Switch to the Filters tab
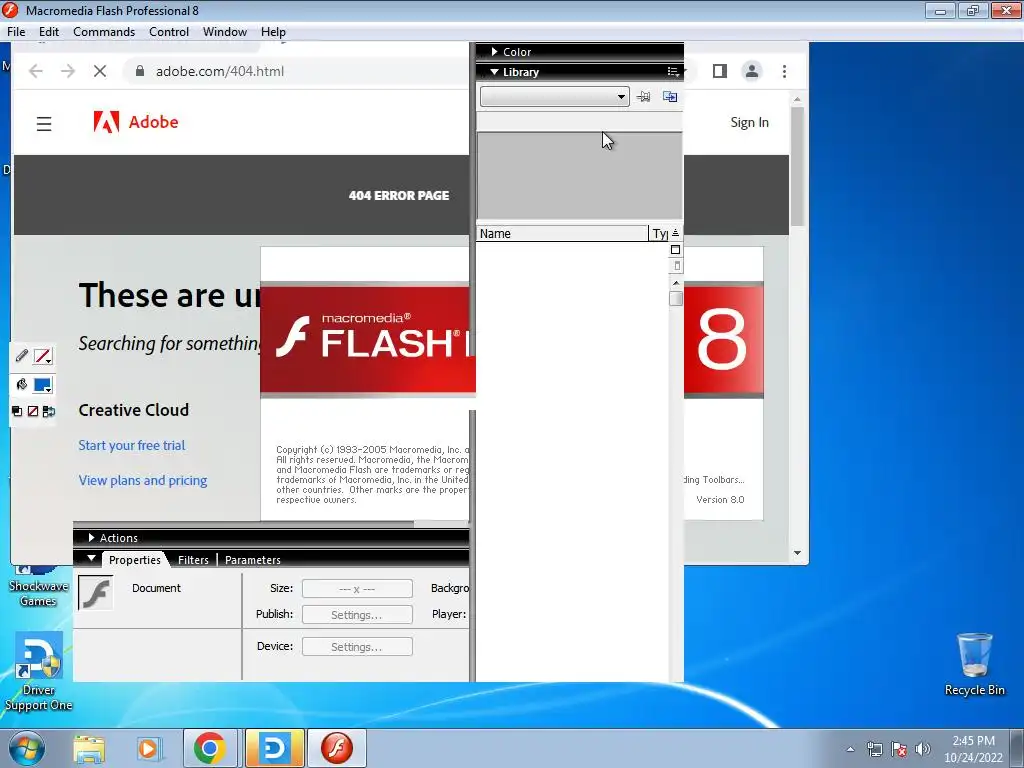The width and height of the screenshot is (1024, 768). 193,560
